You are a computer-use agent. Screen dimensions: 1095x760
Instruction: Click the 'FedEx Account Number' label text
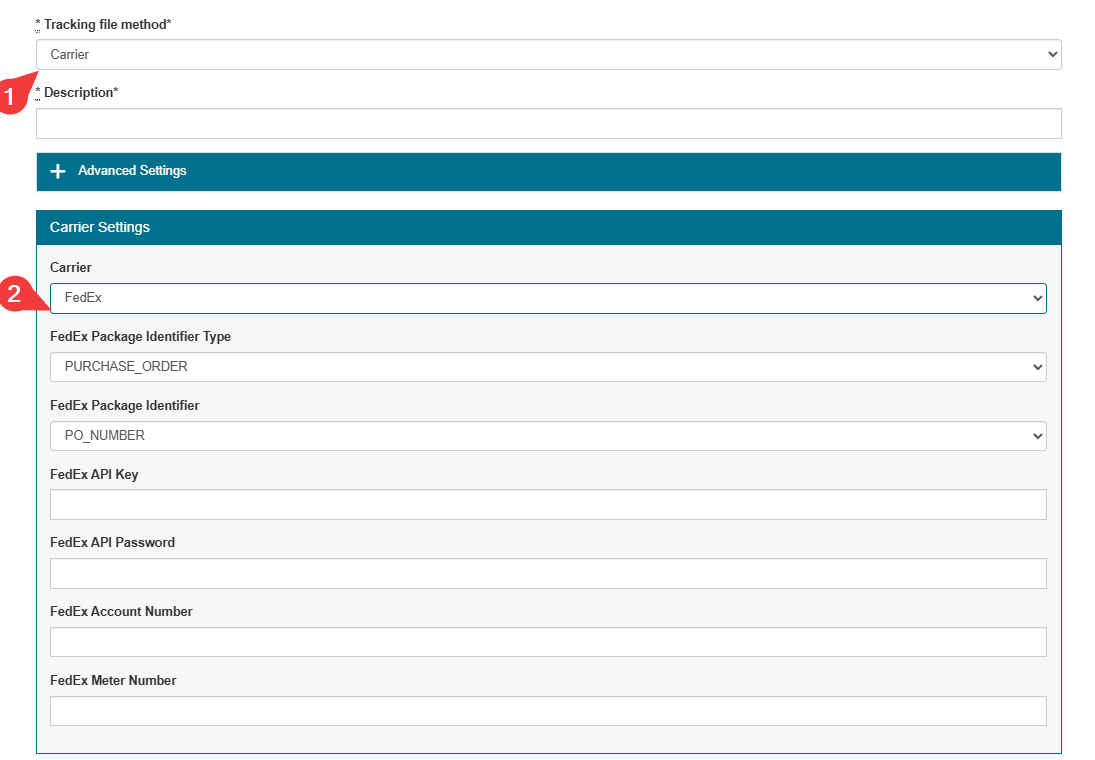pyautogui.click(x=121, y=611)
